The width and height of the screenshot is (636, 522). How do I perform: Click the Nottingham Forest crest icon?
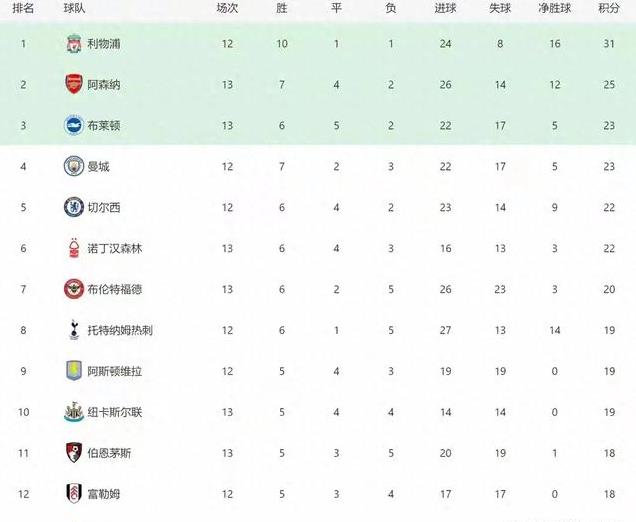pos(73,248)
